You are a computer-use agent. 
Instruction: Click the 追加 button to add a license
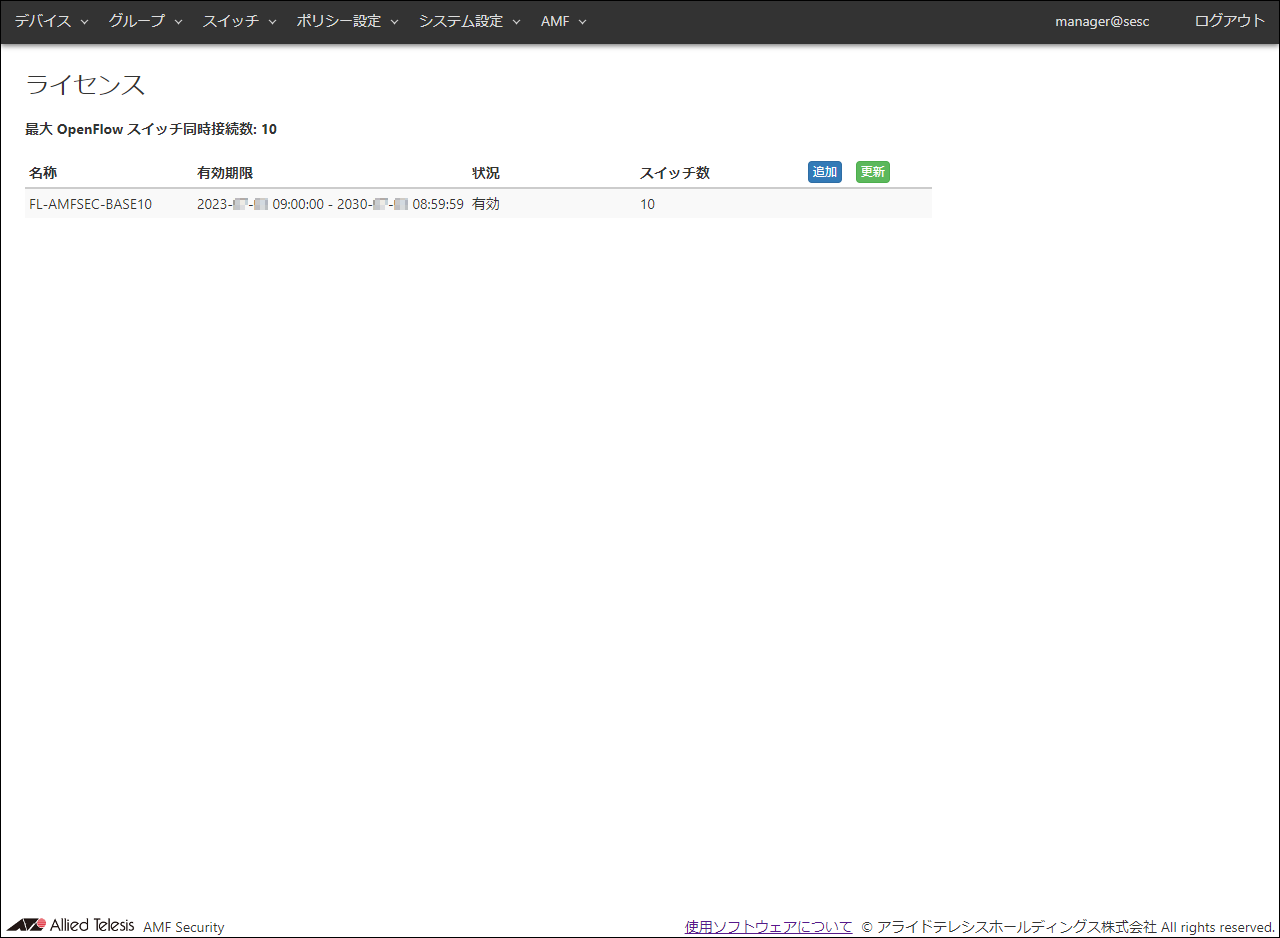(824, 171)
